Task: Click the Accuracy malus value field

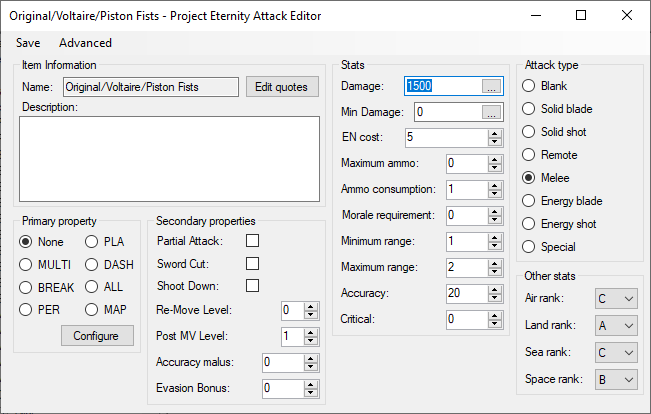Action: (283, 362)
